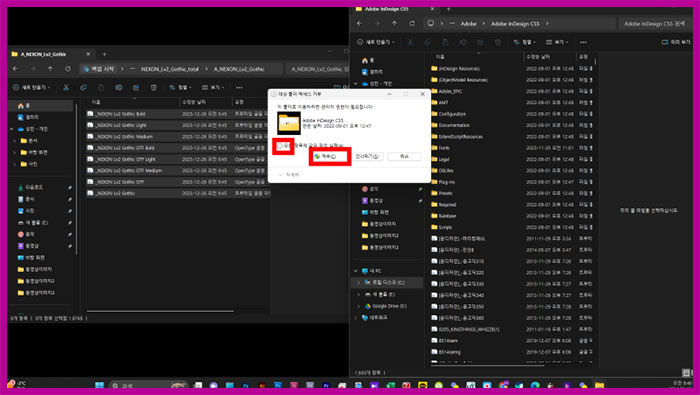Select the _NEXON Lv2 Gothic Light file
Screen dimensions: 700x395
point(178,125)
